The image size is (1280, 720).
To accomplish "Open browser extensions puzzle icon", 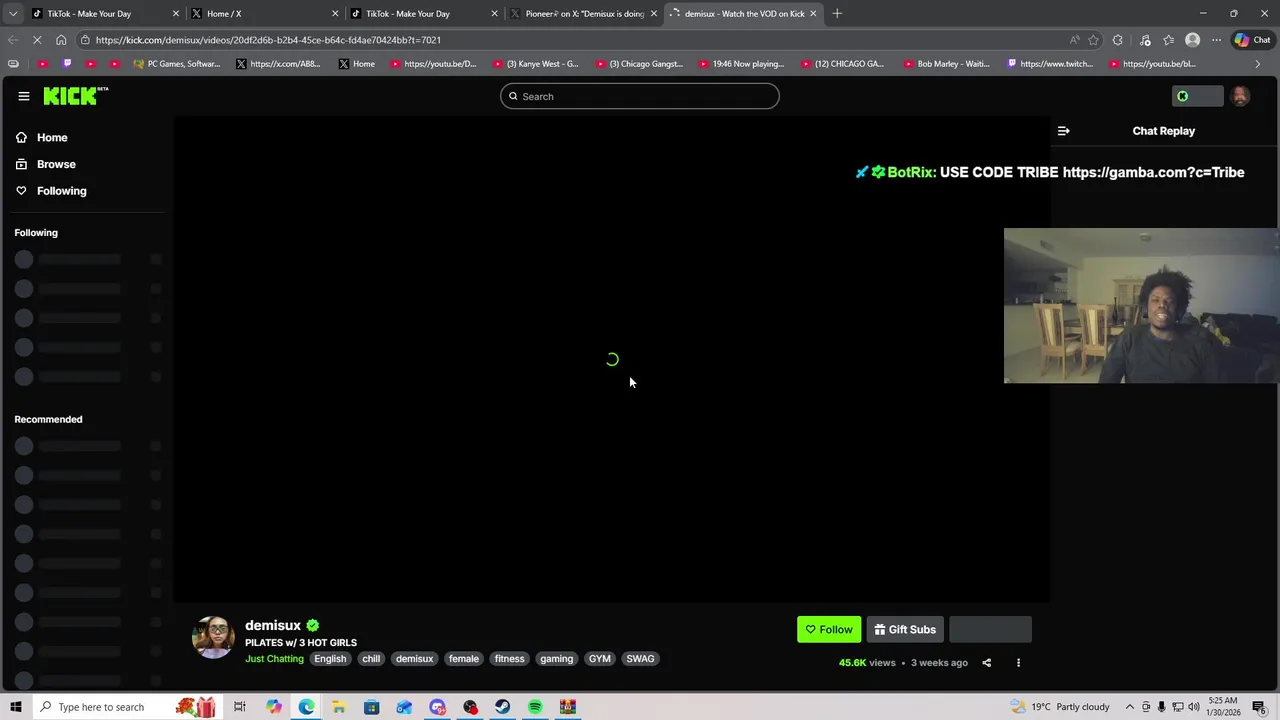I will 1118,40.
